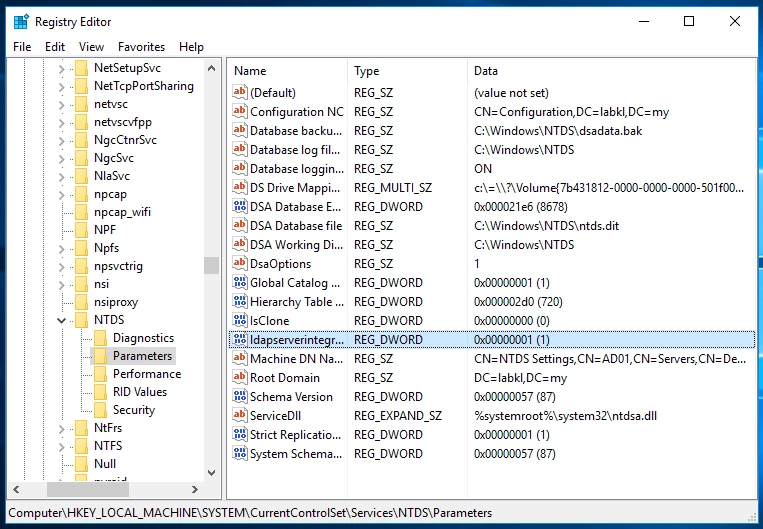Click the string icon next to DsaOptions

240,263
